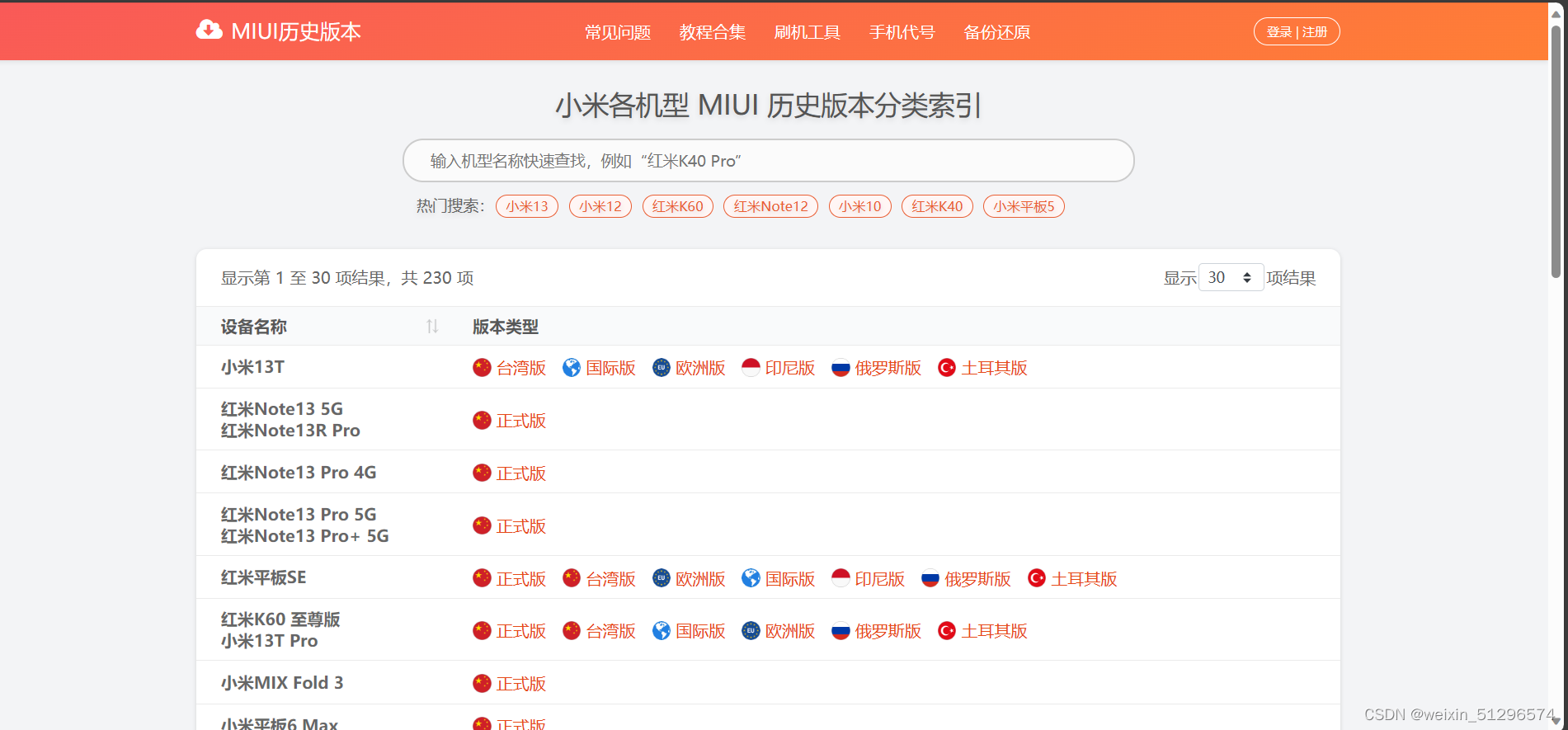Open 土耳其版 link for 小米13T
The height and width of the screenshot is (730, 1568).
tap(995, 368)
